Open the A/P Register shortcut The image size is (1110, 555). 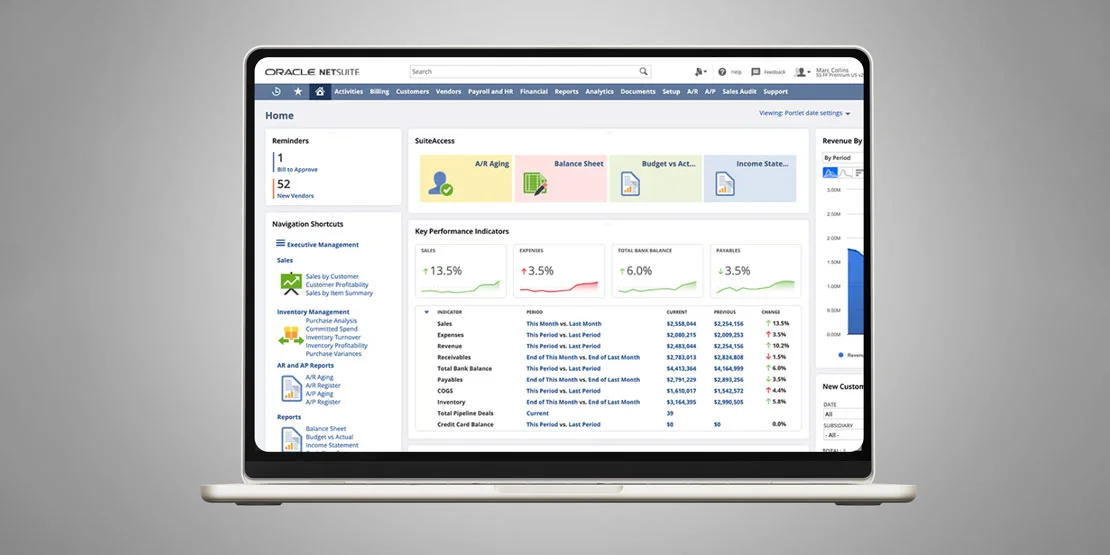point(323,402)
